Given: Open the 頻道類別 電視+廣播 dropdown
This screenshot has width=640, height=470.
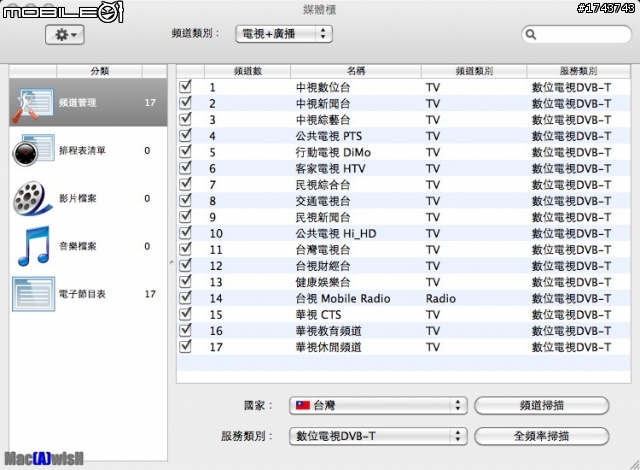Looking at the screenshot, I should 284,34.
